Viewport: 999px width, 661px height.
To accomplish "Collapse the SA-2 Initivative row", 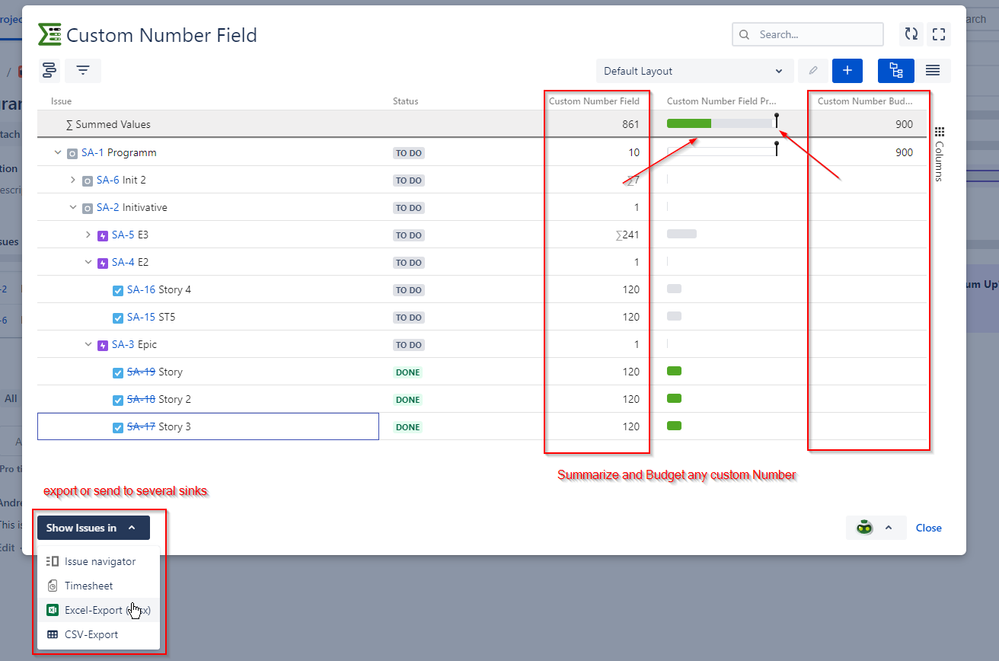I will [73, 207].
